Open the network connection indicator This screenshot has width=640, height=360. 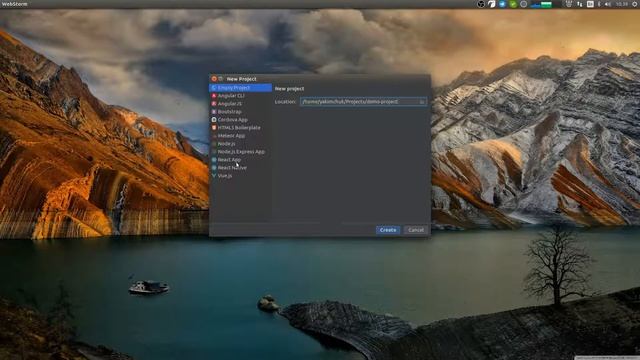pyautogui.click(x=580, y=4)
